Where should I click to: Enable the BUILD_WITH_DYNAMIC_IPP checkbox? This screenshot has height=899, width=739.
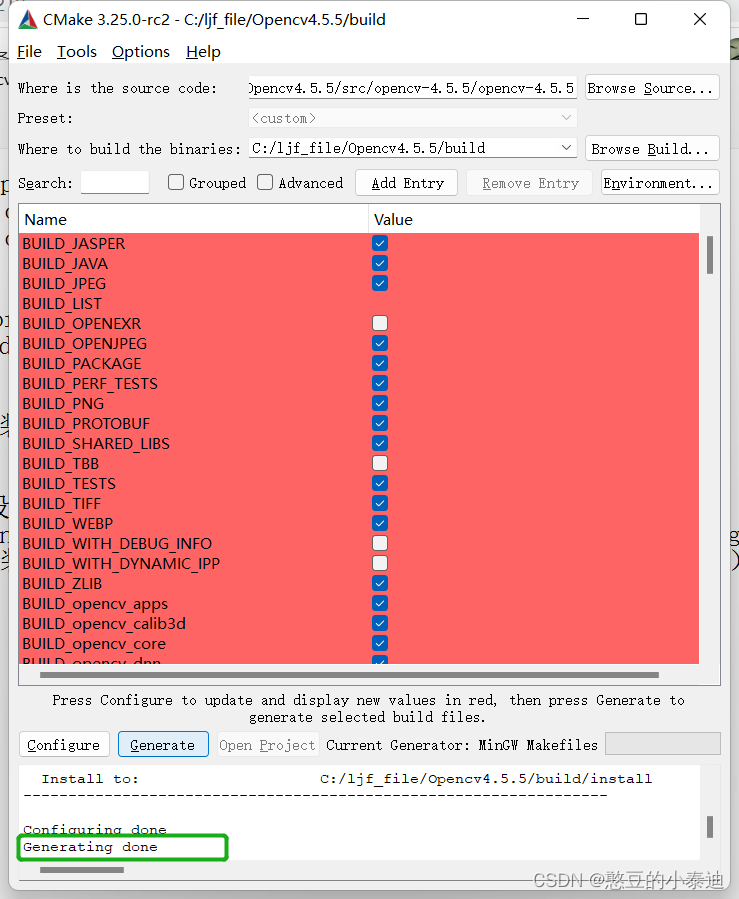(x=380, y=563)
